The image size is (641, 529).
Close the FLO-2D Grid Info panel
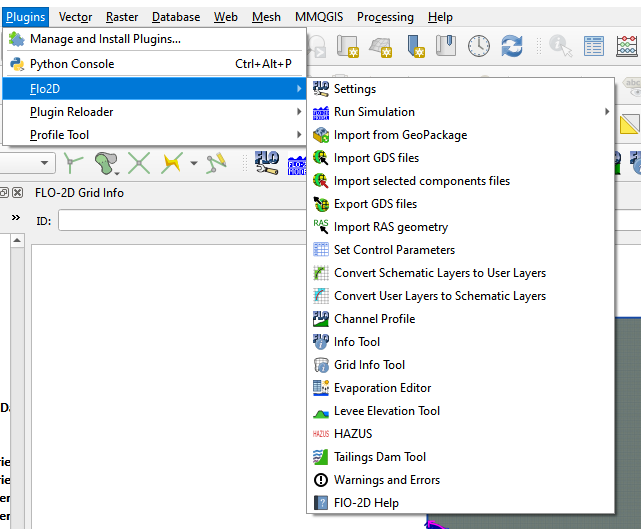(x=18, y=192)
